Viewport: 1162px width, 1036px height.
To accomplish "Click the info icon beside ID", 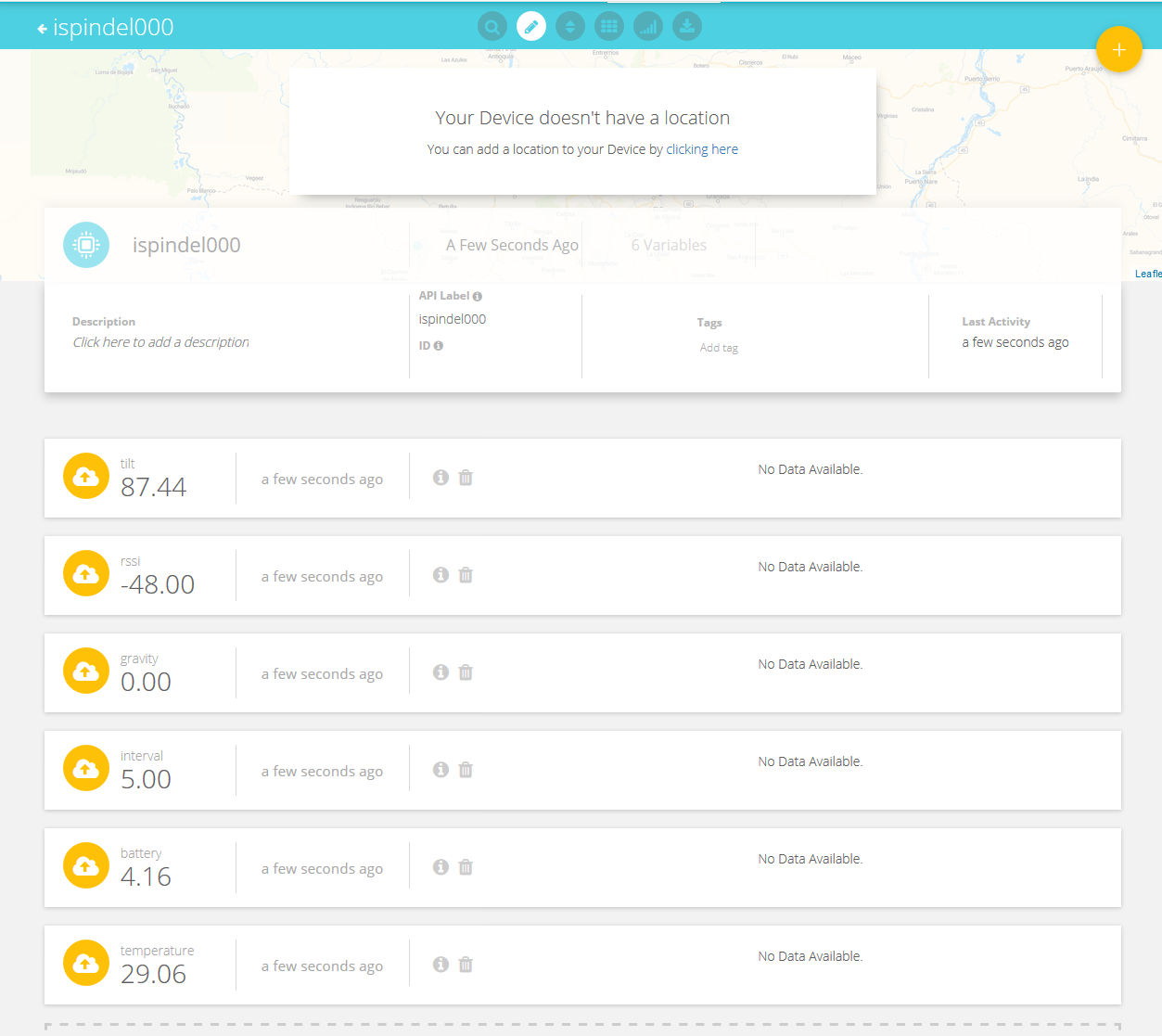I will 439,346.
